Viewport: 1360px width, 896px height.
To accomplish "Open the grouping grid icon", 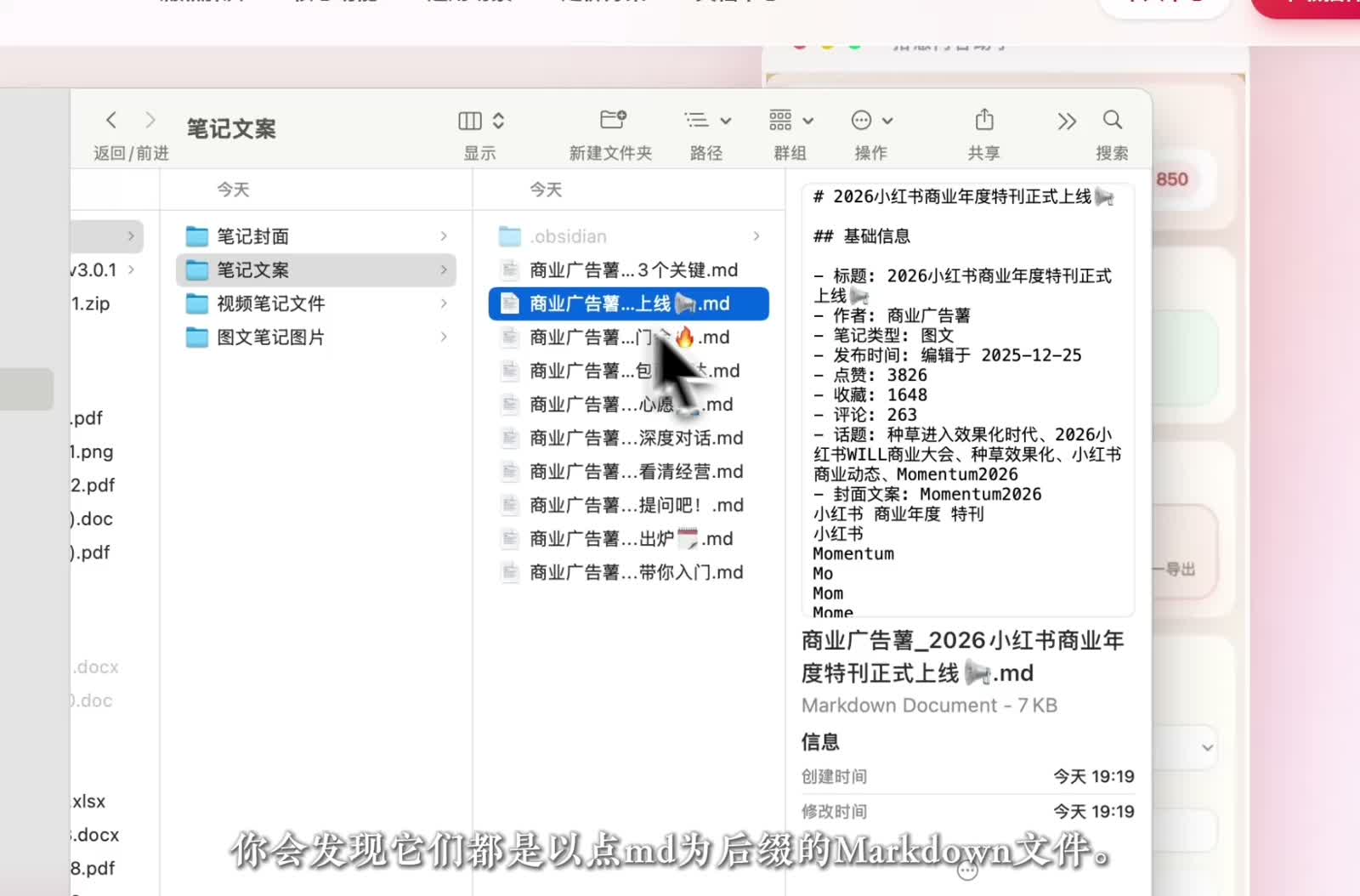I will tap(780, 120).
